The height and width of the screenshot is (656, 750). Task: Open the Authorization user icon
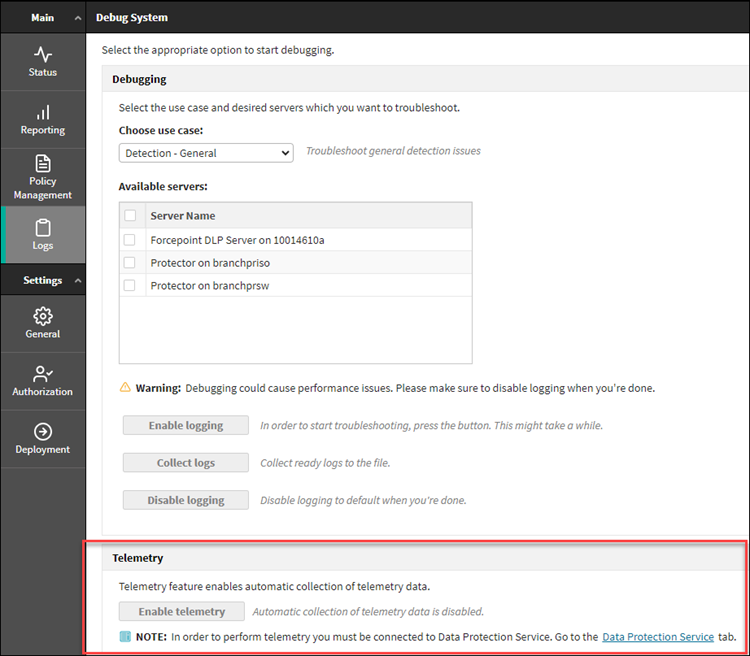(43, 374)
